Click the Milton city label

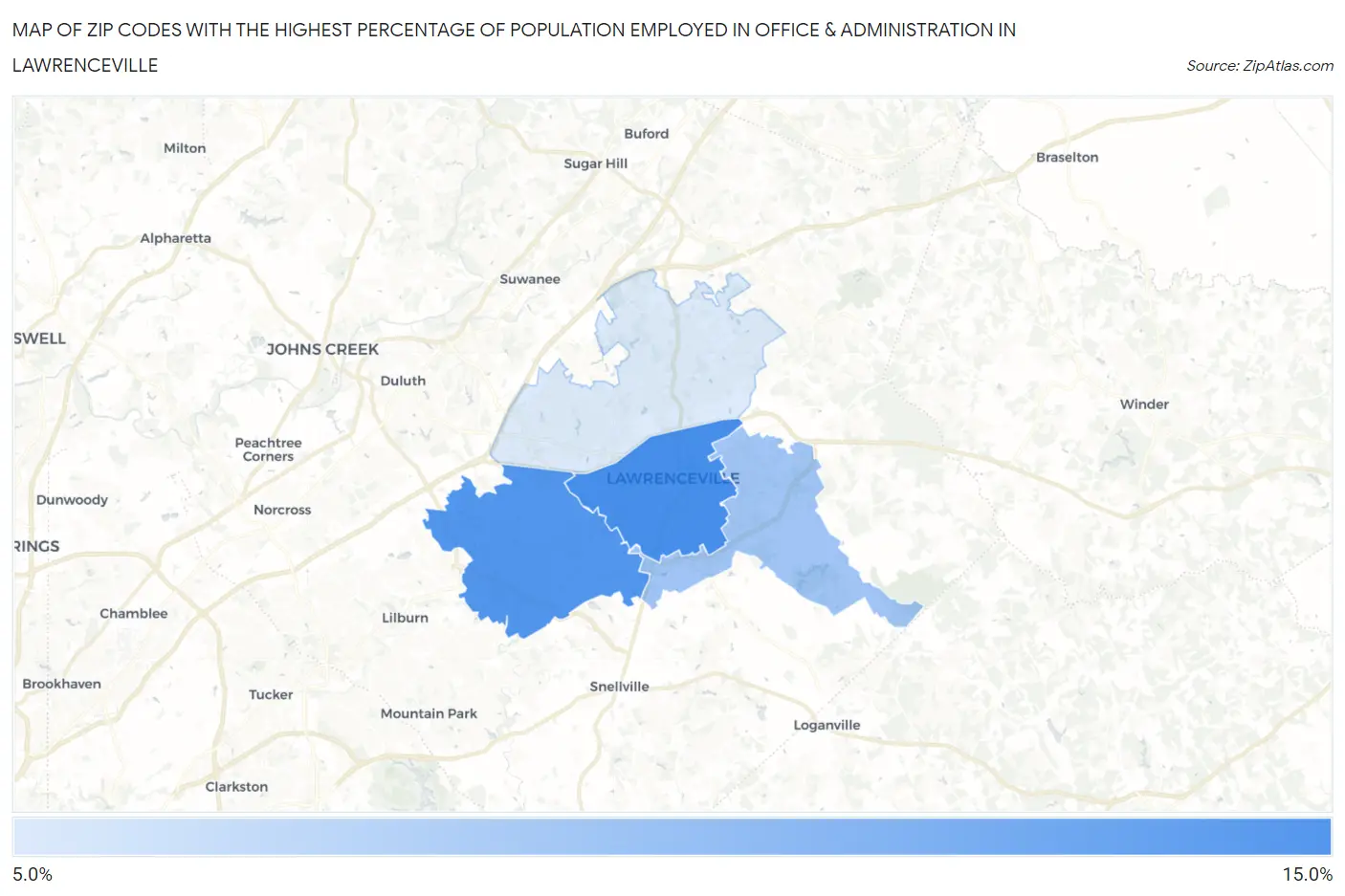tap(185, 148)
